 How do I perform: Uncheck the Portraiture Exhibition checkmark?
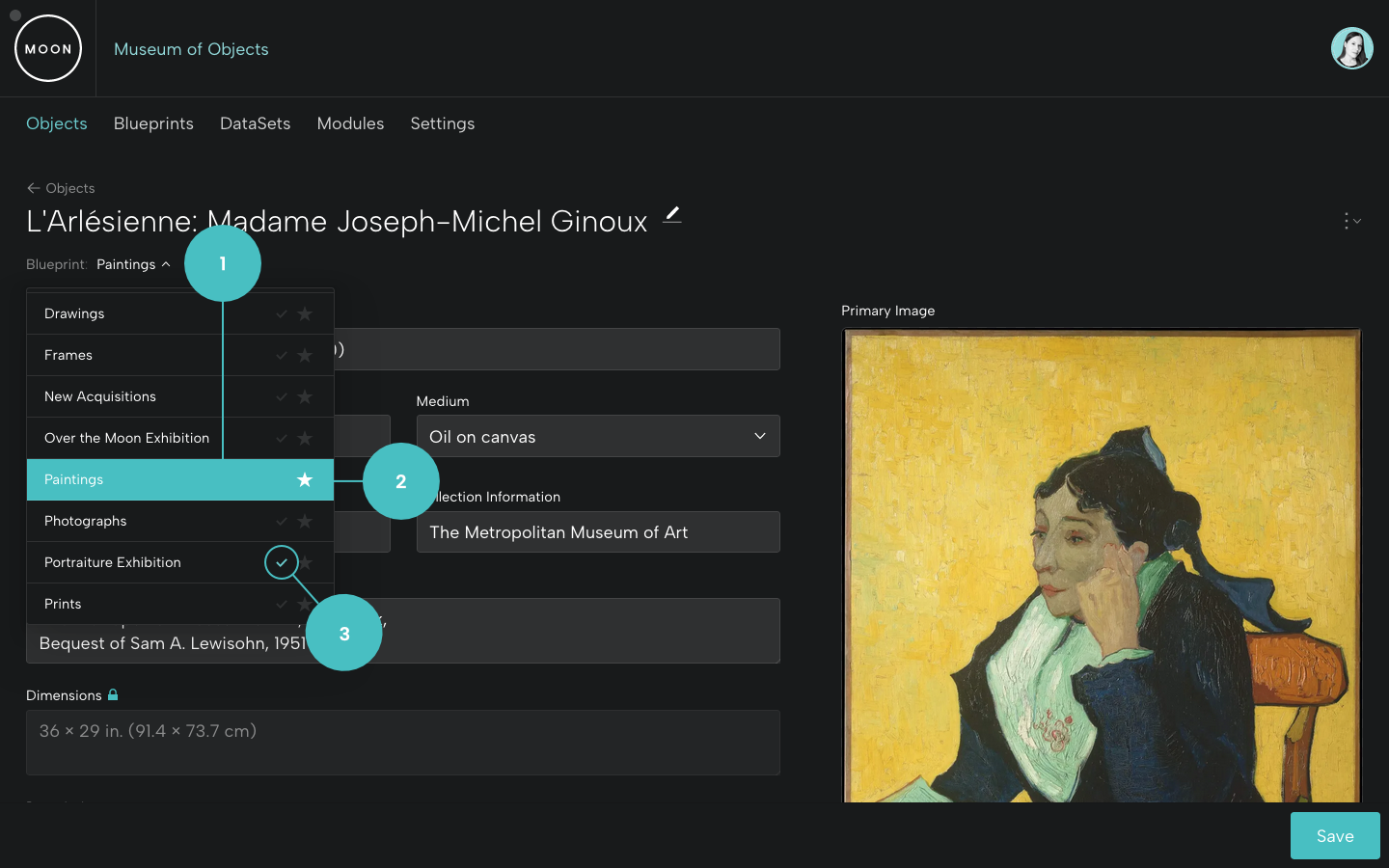click(282, 562)
